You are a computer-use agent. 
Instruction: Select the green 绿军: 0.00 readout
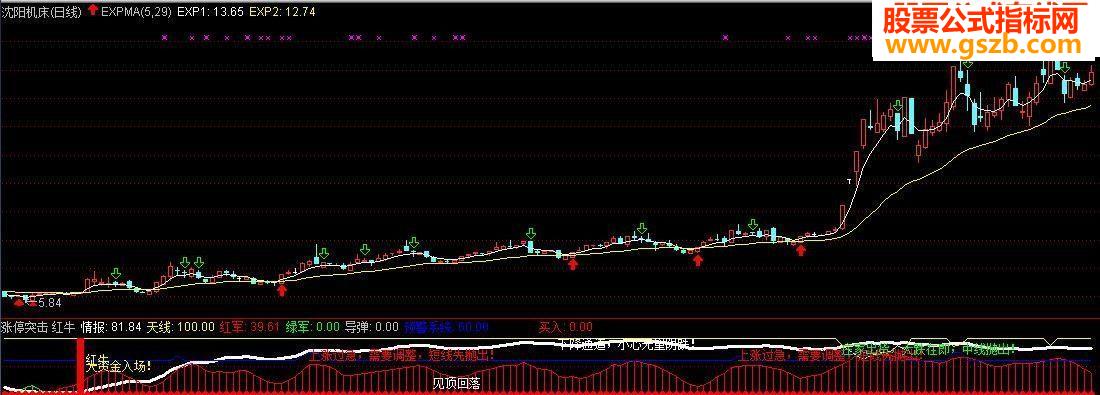coord(312,326)
